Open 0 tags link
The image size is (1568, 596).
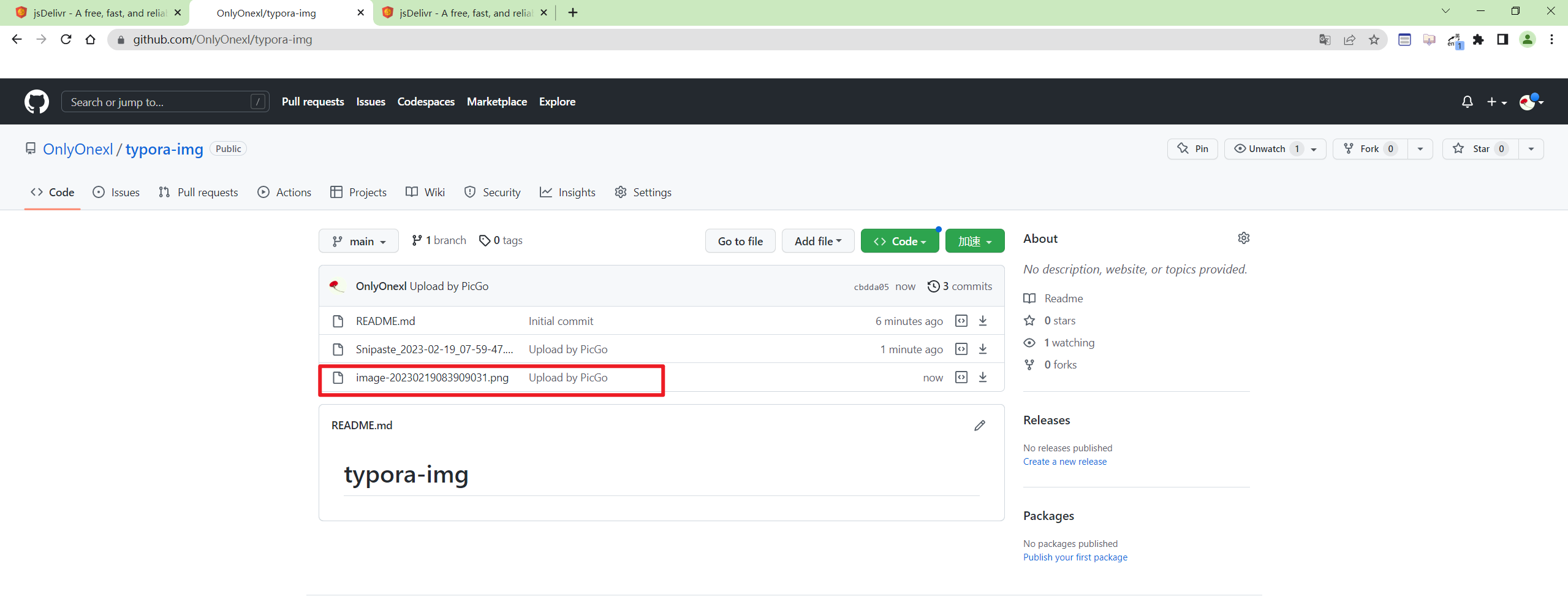coord(501,240)
